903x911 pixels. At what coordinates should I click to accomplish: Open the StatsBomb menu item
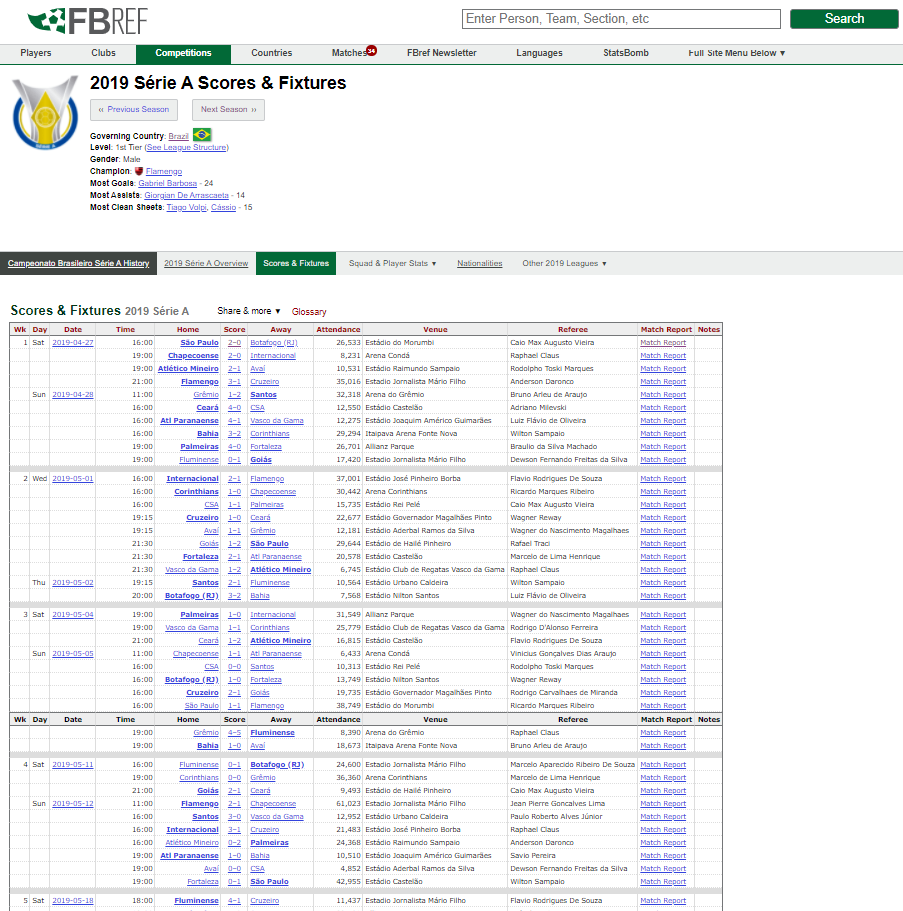pyautogui.click(x=626, y=53)
